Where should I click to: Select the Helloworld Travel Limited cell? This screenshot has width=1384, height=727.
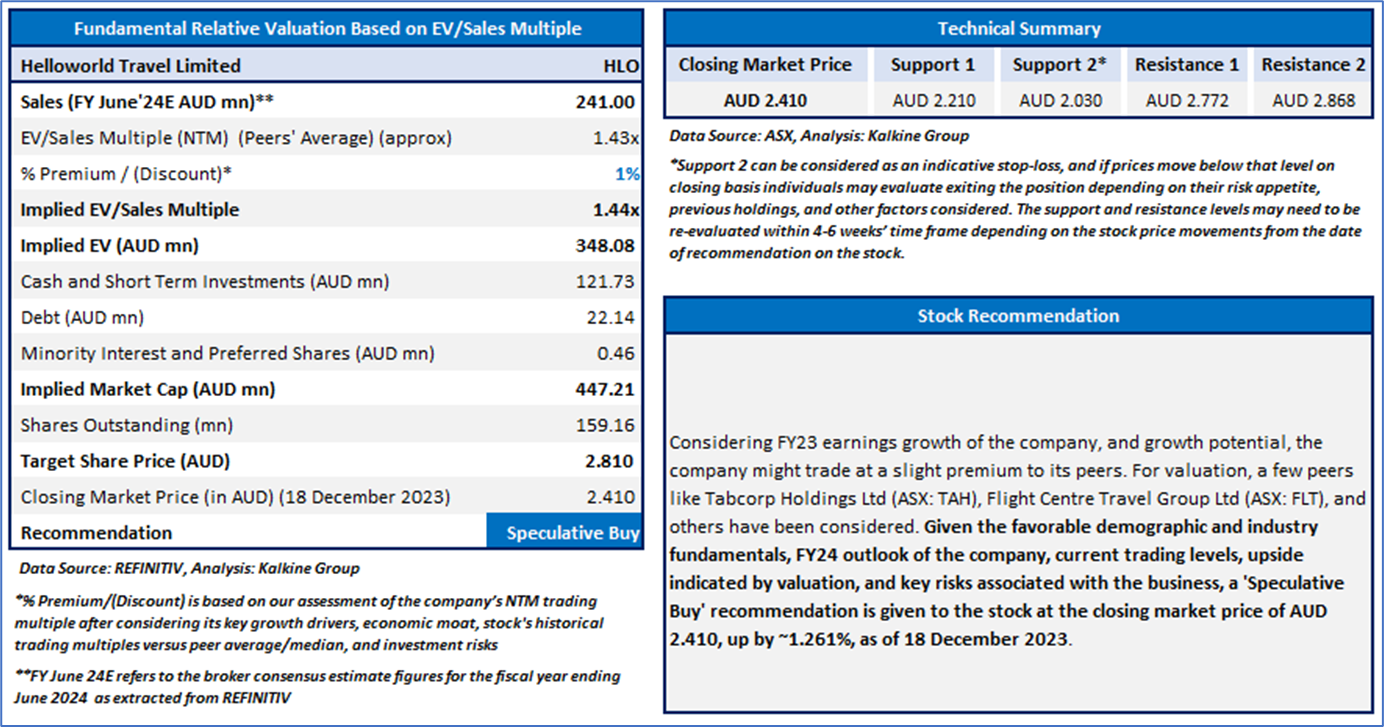pyautogui.click(x=131, y=66)
